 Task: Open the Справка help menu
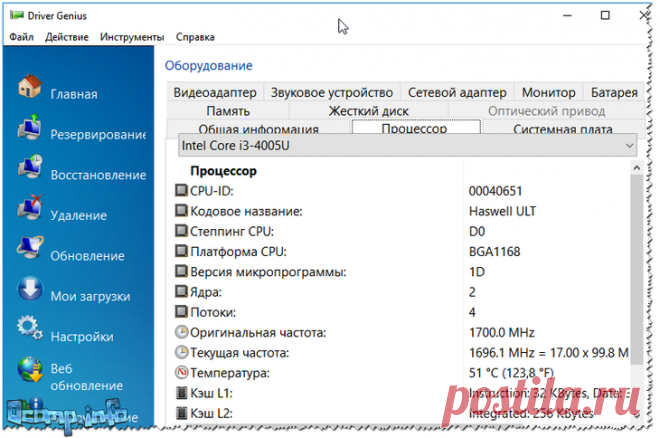click(195, 37)
